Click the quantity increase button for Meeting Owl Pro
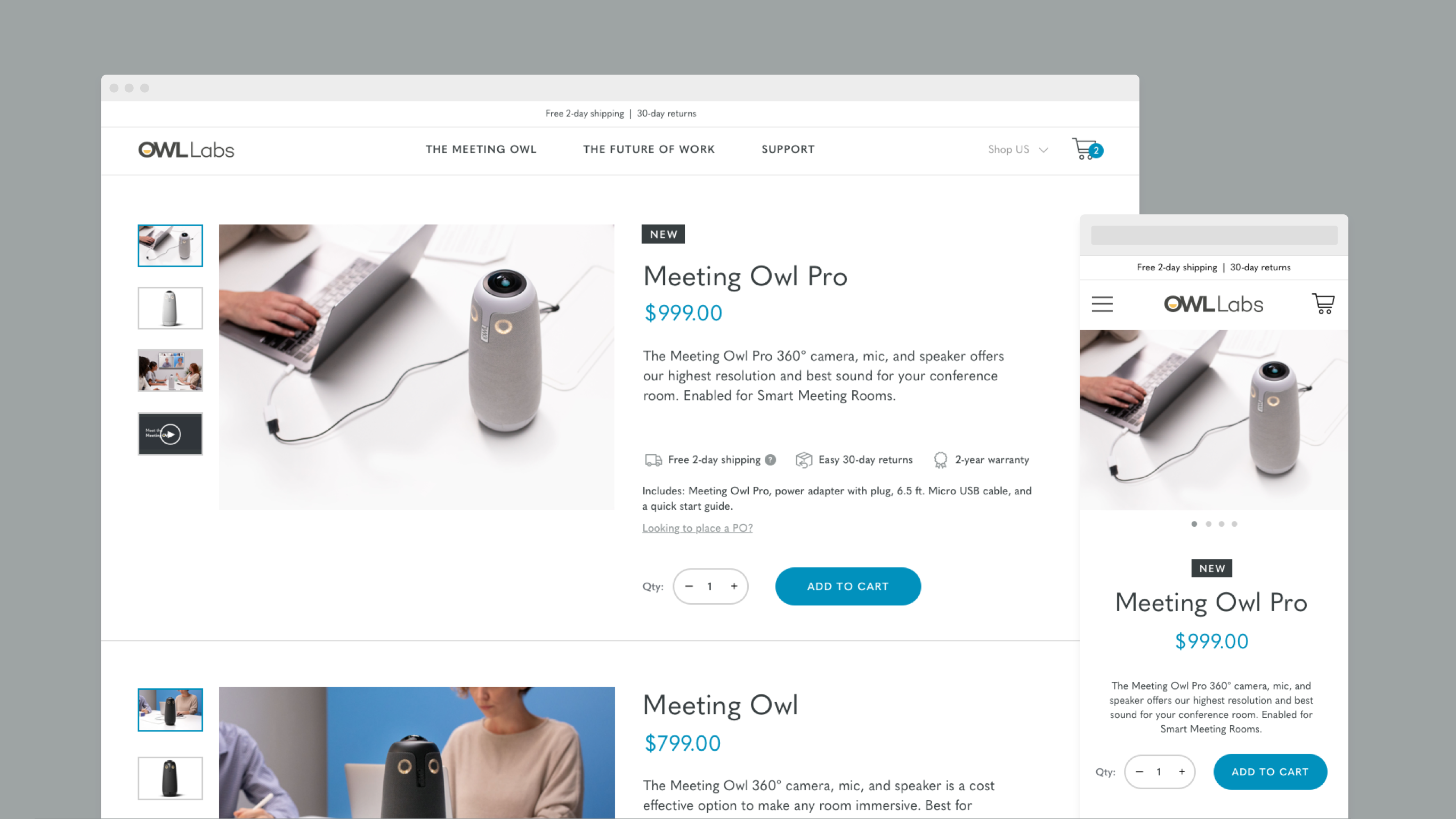 tap(733, 587)
